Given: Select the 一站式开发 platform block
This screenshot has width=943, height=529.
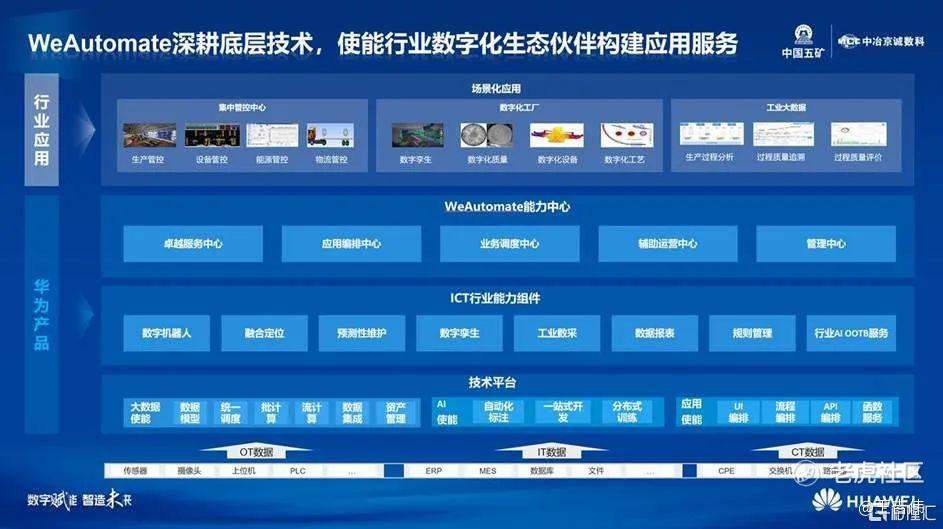Looking at the screenshot, I should 563,412.
